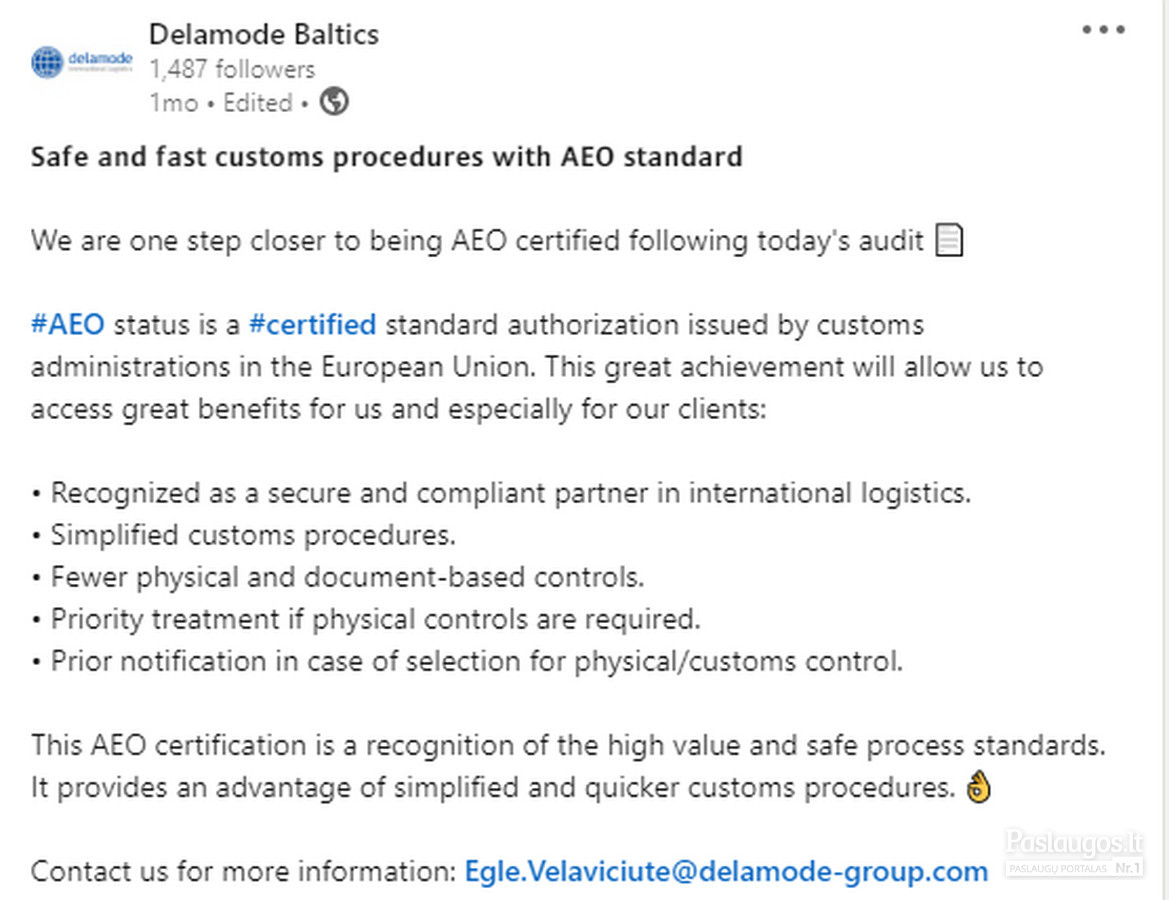Click the Paslaugos.lt watermark logo
The image size is (1169, 900).
point(1074,852)
